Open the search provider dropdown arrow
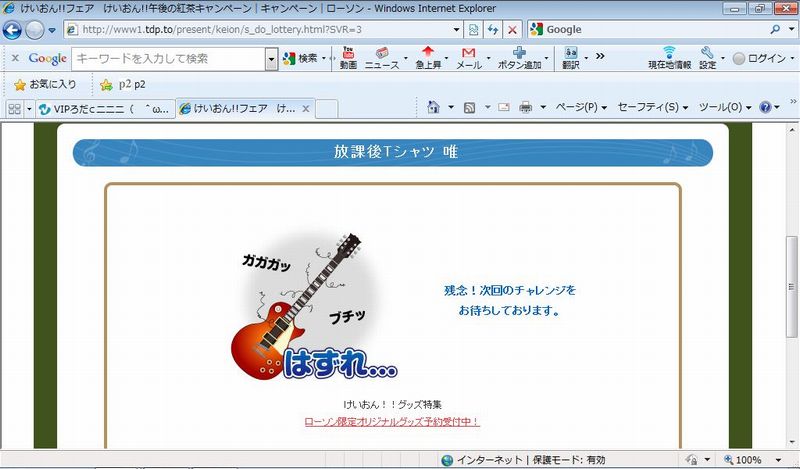Viewport: 800px width, 469px height. click(x=791, y=30)
